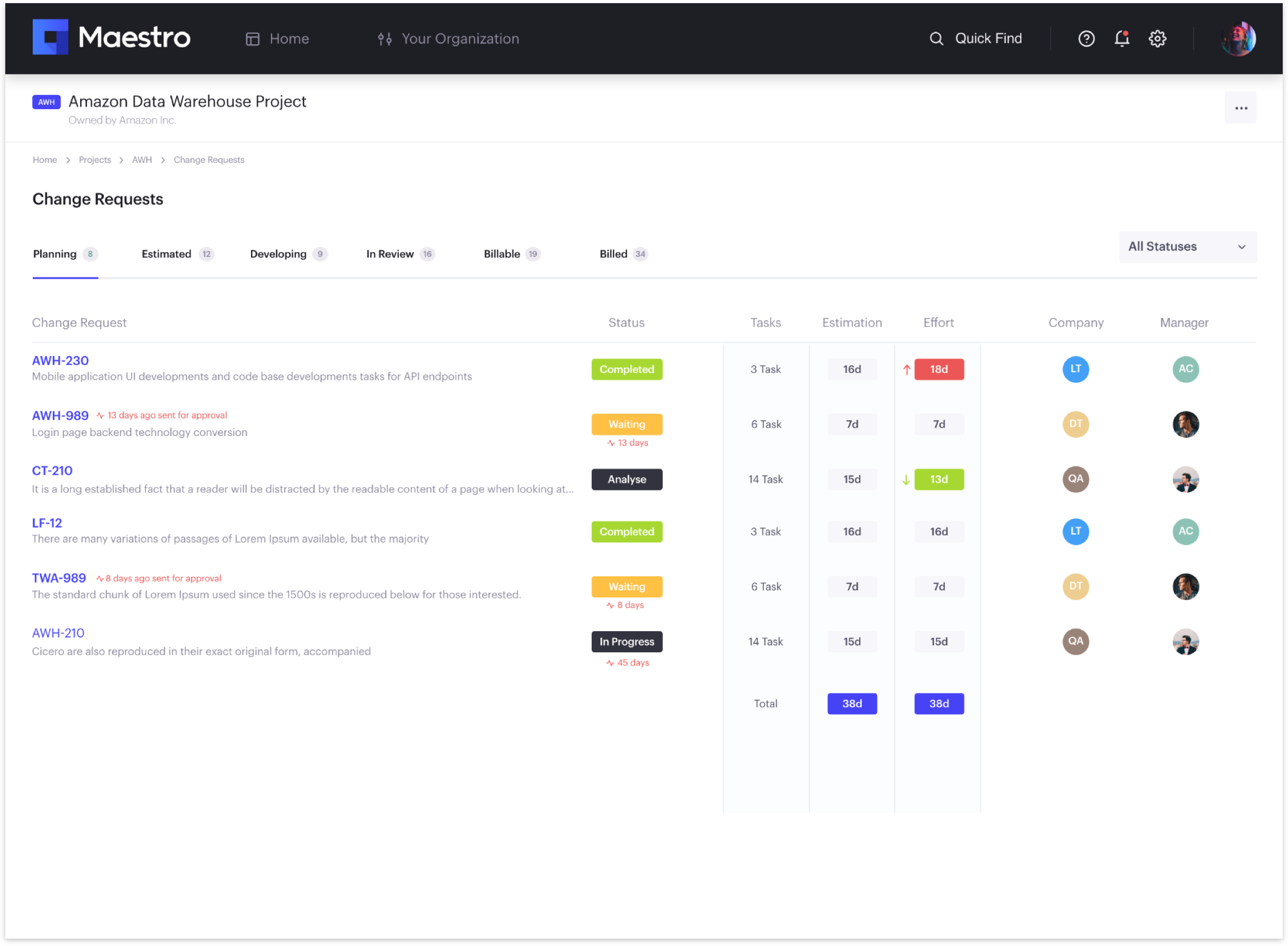The image size is (1288, 946).
Task: Switch to the Estimated tab
Action: (x=167, y=254)
